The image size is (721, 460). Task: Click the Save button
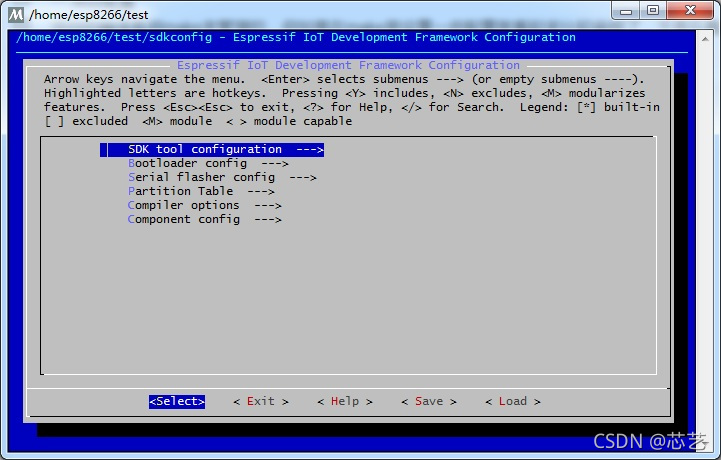click(429, 402)
